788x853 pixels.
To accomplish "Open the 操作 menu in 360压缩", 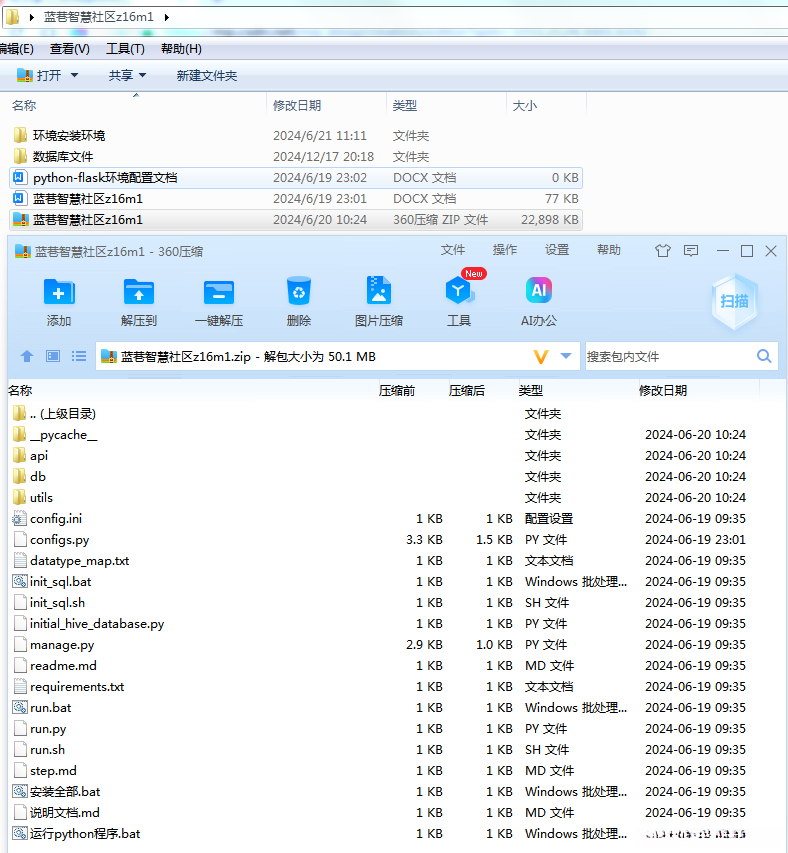I will (505, 250).
